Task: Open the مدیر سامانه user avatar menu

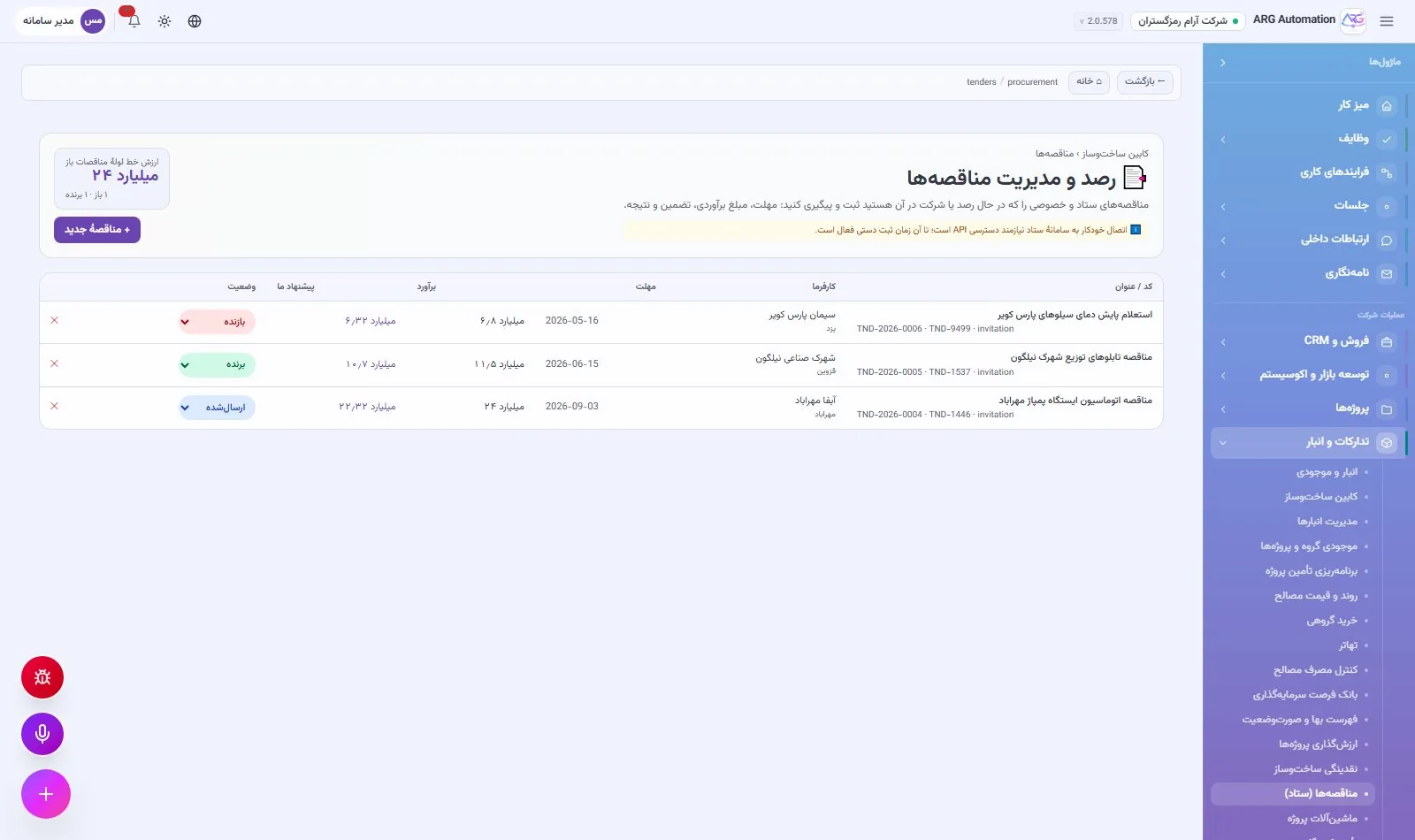Action: click(62, 20)
